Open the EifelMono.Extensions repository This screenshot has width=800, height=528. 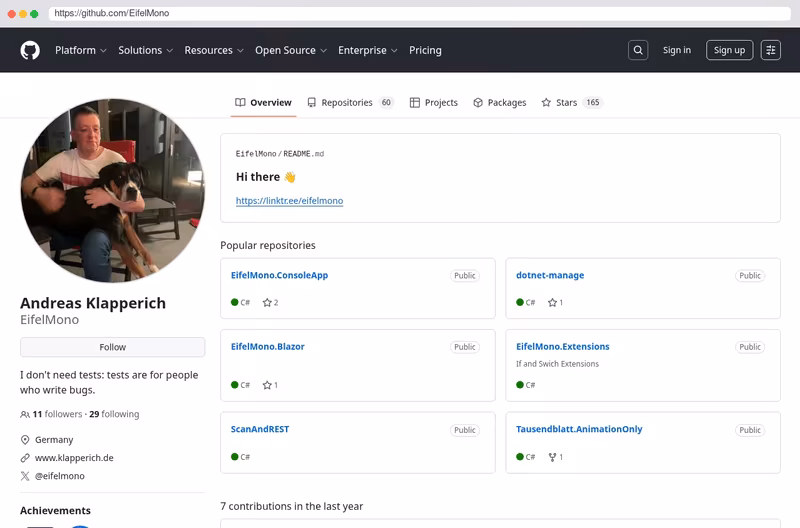562,346
